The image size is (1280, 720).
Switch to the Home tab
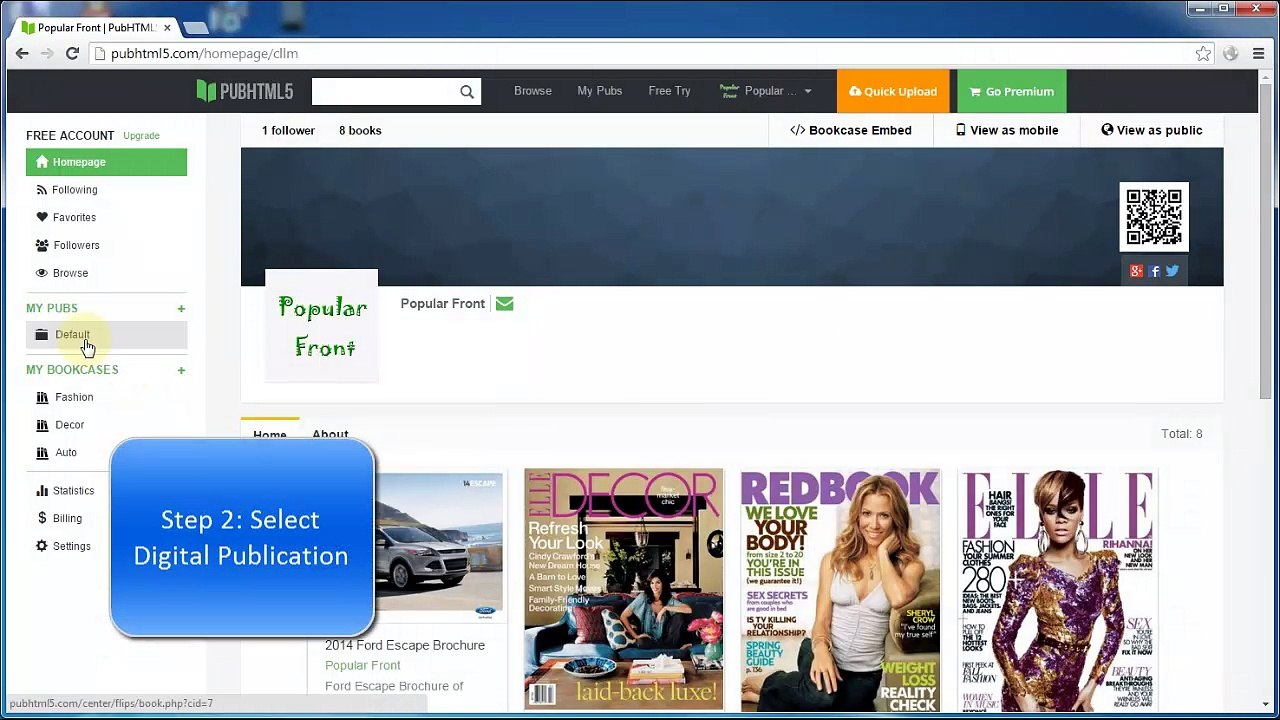(x=270, y=435)
